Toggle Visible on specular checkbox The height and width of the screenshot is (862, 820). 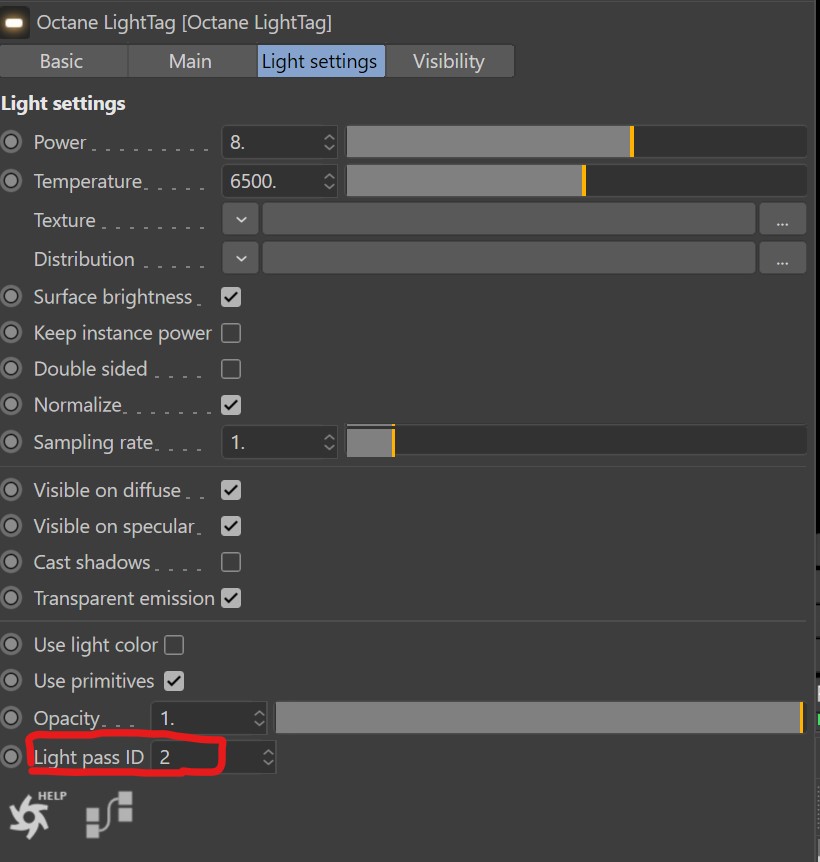coord(231,526)
